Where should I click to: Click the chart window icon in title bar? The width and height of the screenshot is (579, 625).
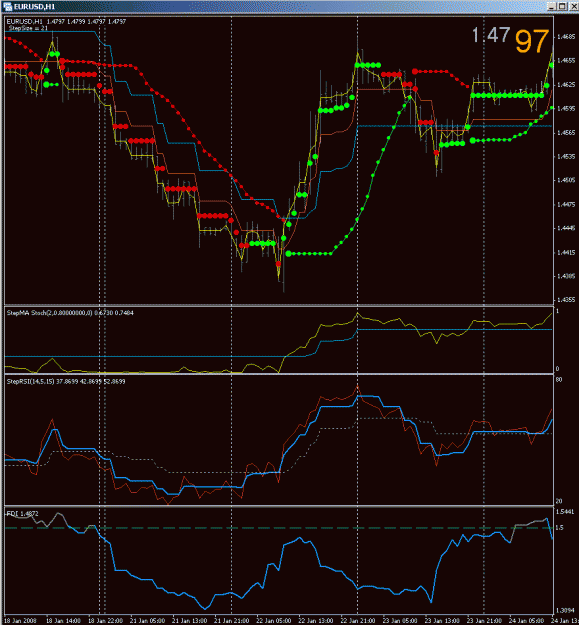point(7,6)
